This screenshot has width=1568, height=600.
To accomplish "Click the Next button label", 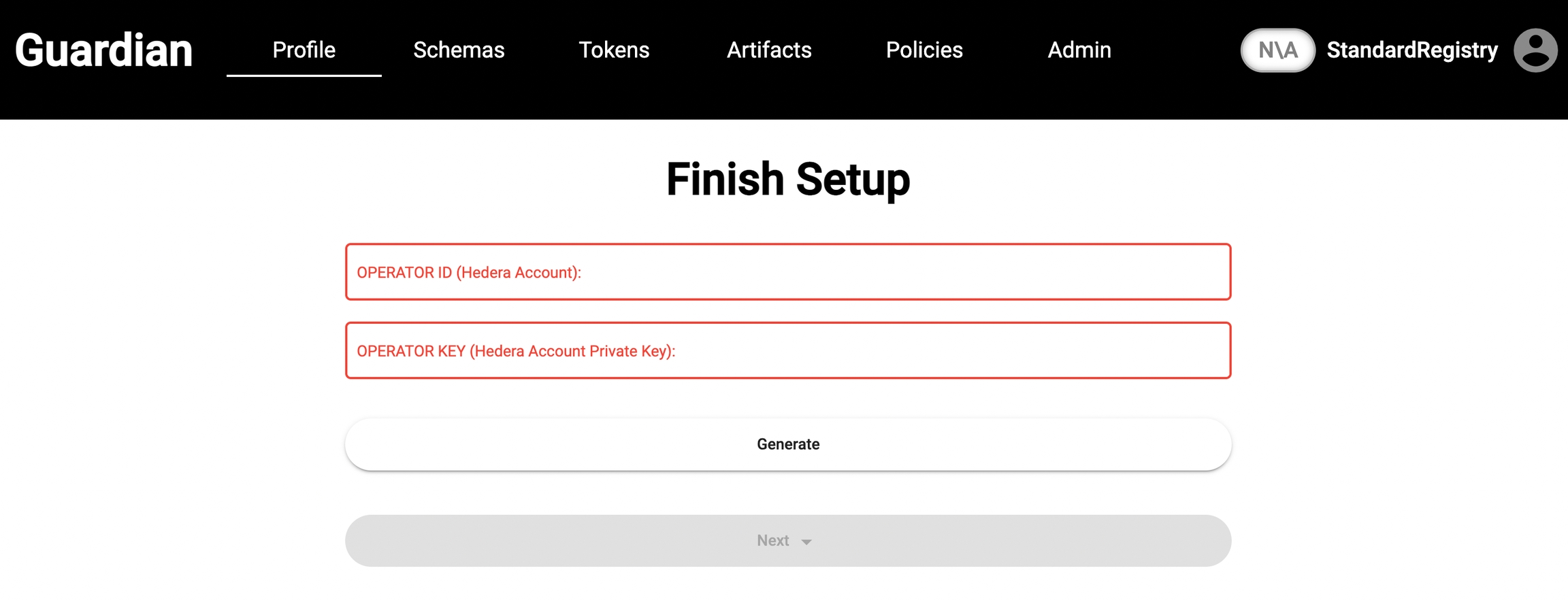I will (x=772, y=541).
